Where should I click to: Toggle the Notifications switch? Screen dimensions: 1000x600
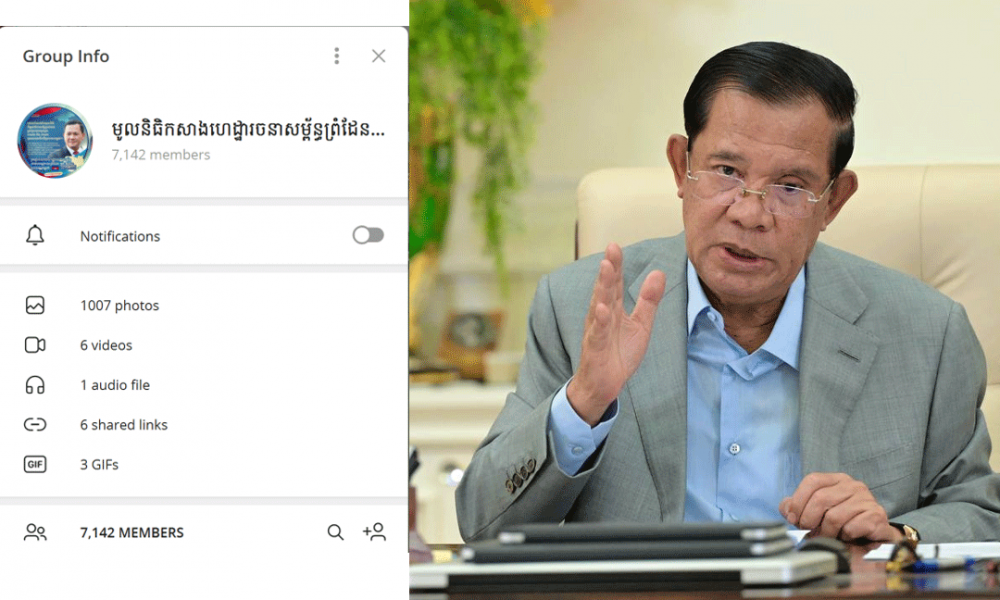tap(368, 235)
